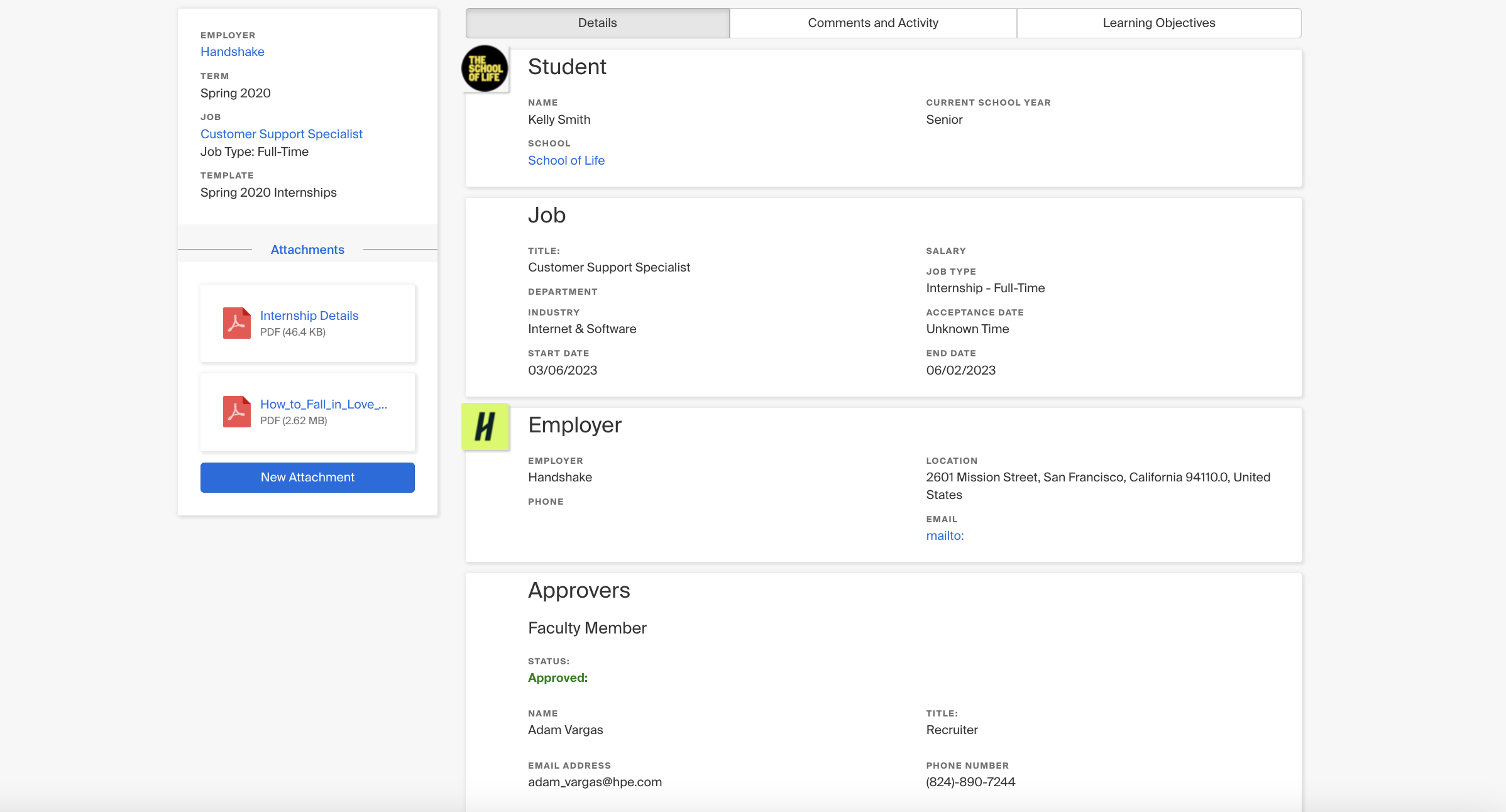Select the Senior school year value
1506x812 pixels.
944,119
